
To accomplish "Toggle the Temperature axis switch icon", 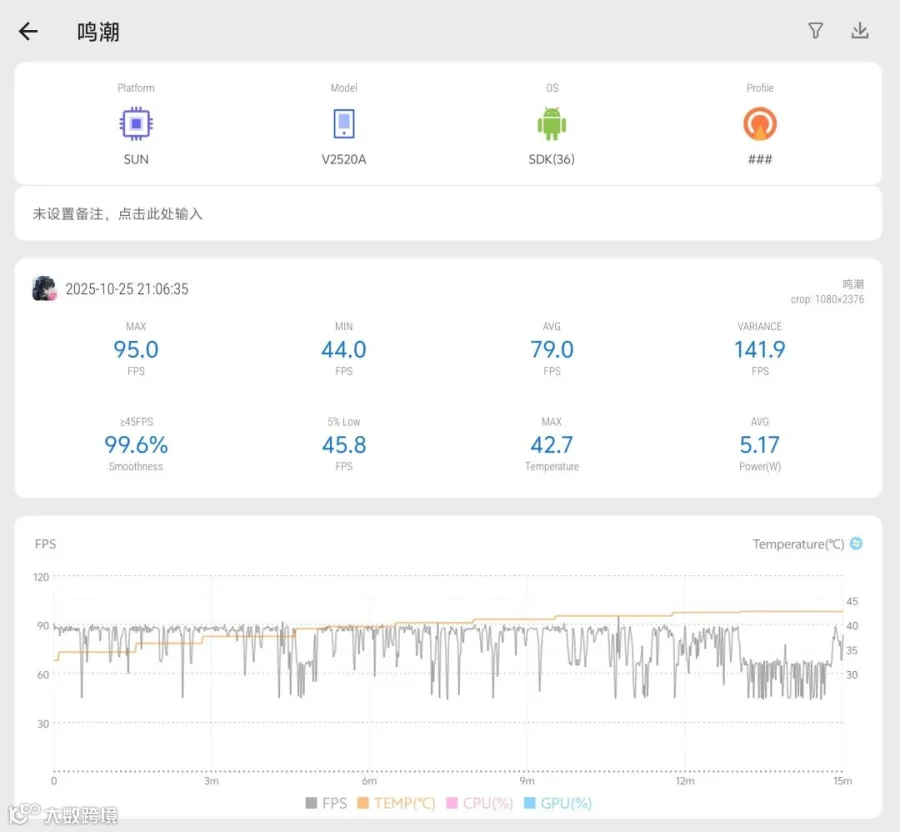I will [x=856, y=543].
